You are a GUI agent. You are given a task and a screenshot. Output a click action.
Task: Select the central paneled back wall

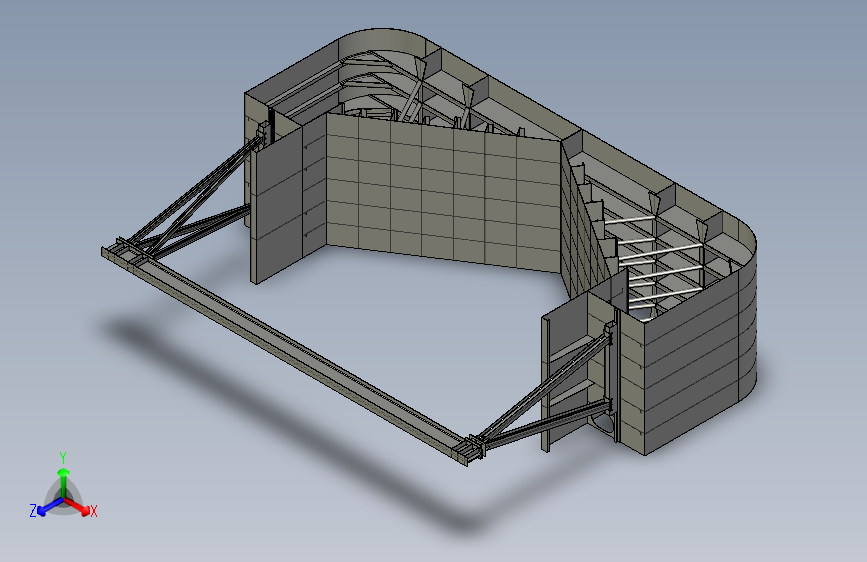pyautogui.click(x=443, y=193)
